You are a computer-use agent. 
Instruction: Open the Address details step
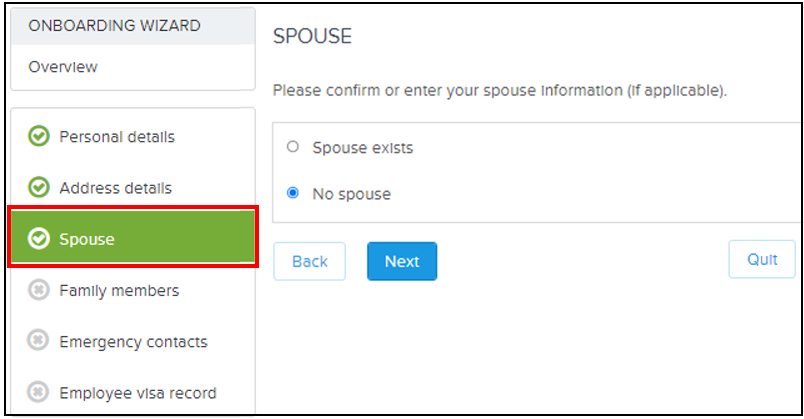115,188
